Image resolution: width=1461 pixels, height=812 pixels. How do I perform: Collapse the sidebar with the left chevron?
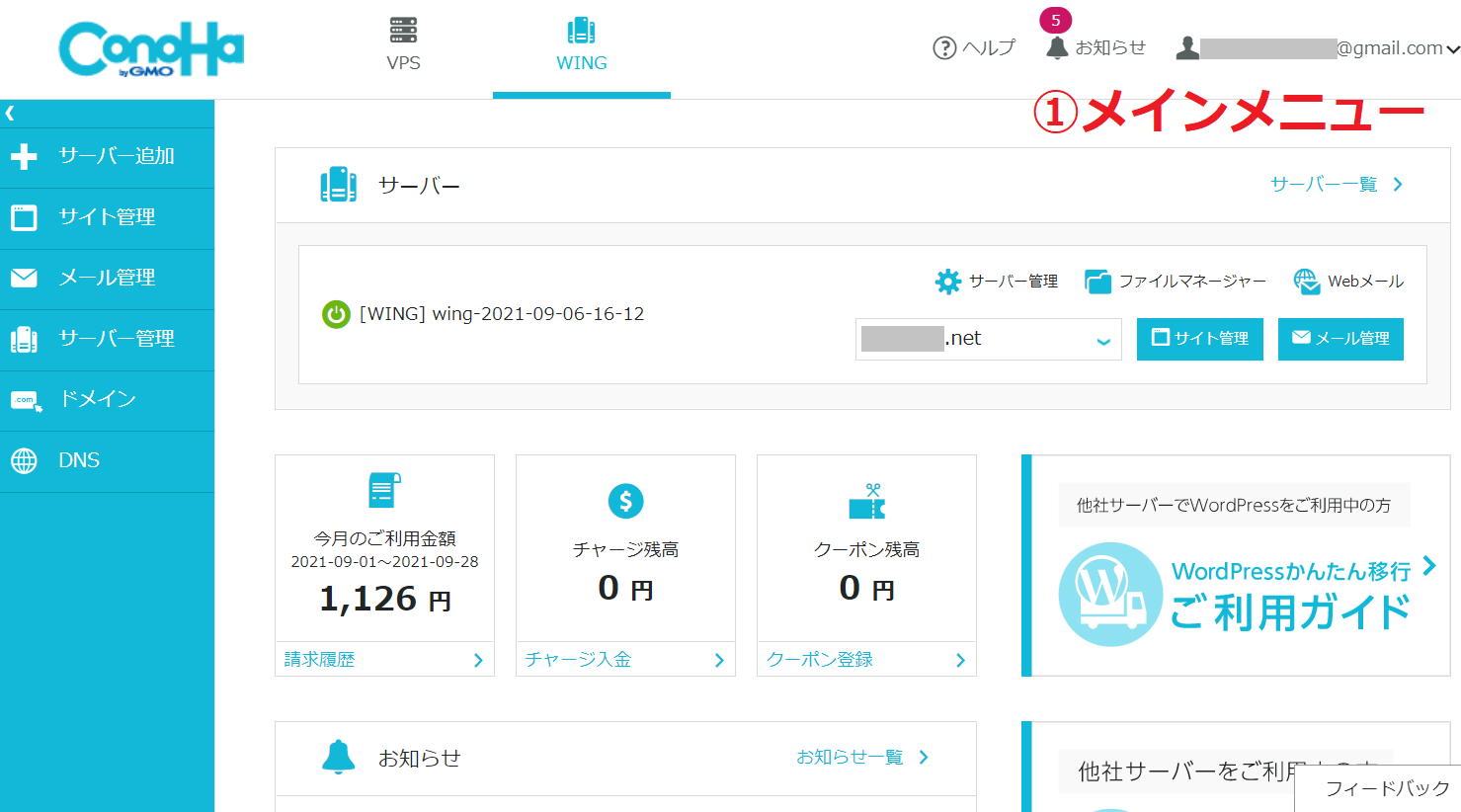(x=10, y=114)
